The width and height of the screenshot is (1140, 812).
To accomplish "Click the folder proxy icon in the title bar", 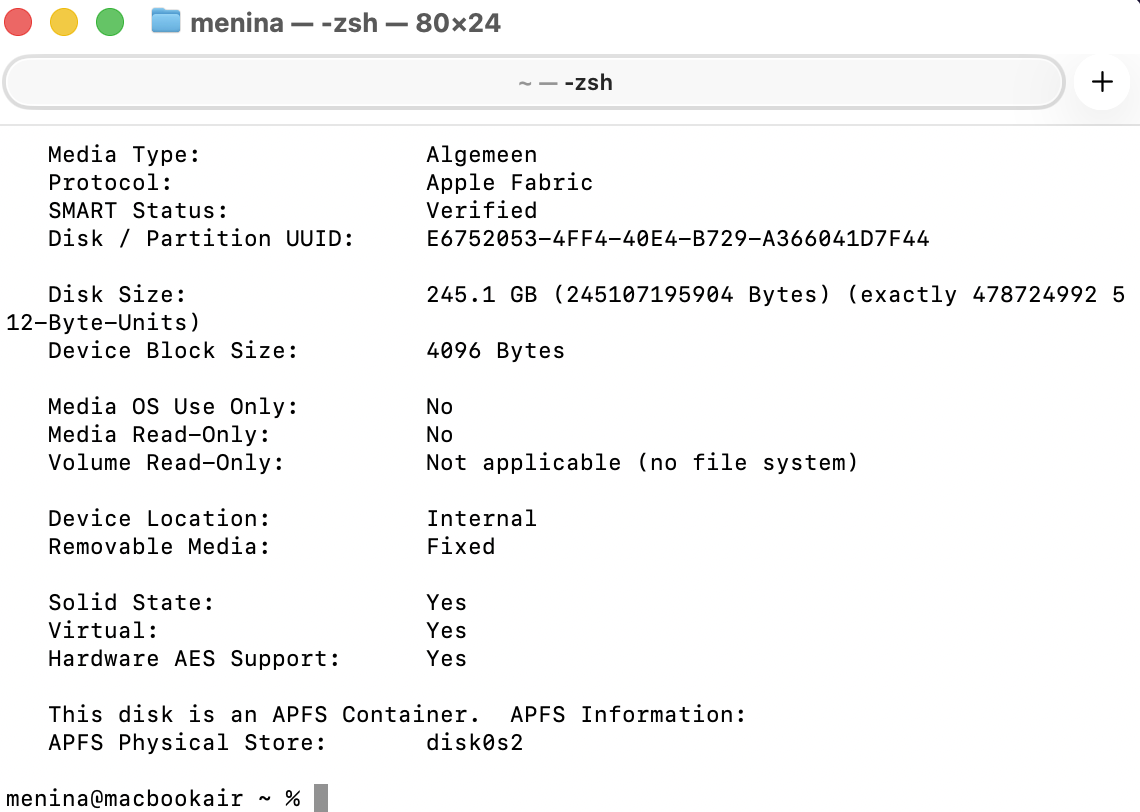I will tap(165, 21).
